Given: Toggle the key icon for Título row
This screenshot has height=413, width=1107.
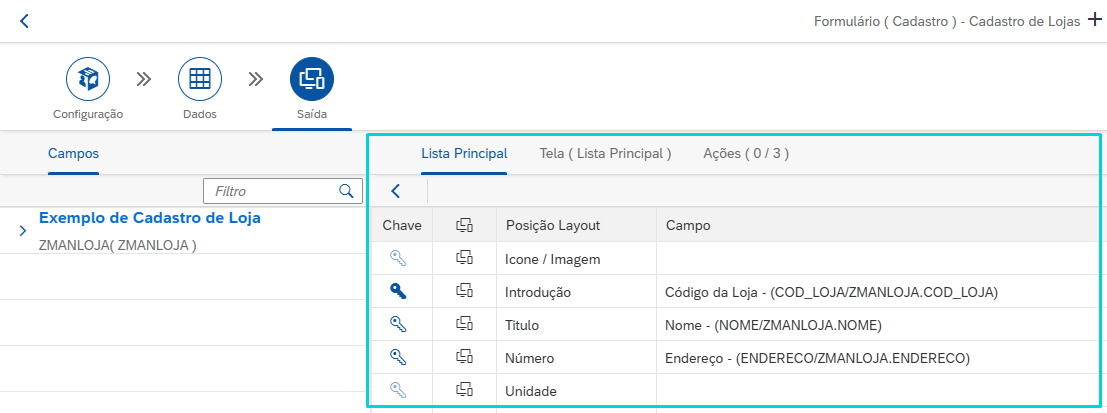Looking at the screenshot, I should [x=398, y=325].
